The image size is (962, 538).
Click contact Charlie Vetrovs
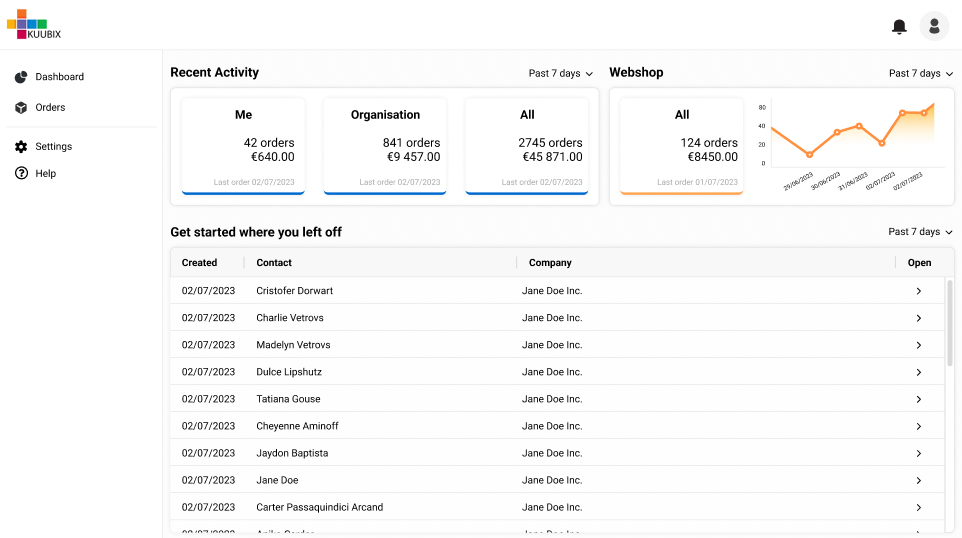tap(290, 318)
